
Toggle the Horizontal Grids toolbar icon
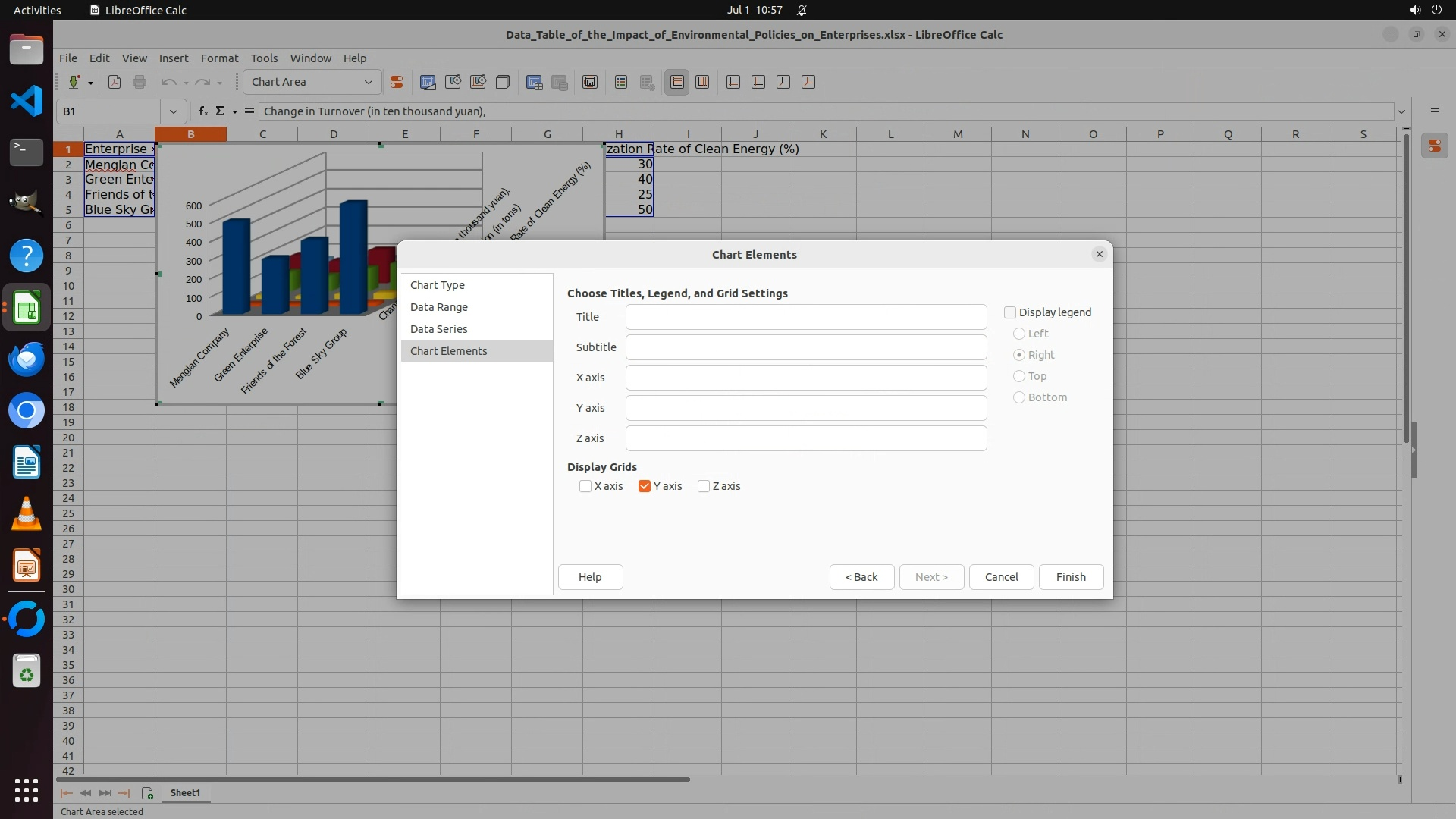pos(677,82)
